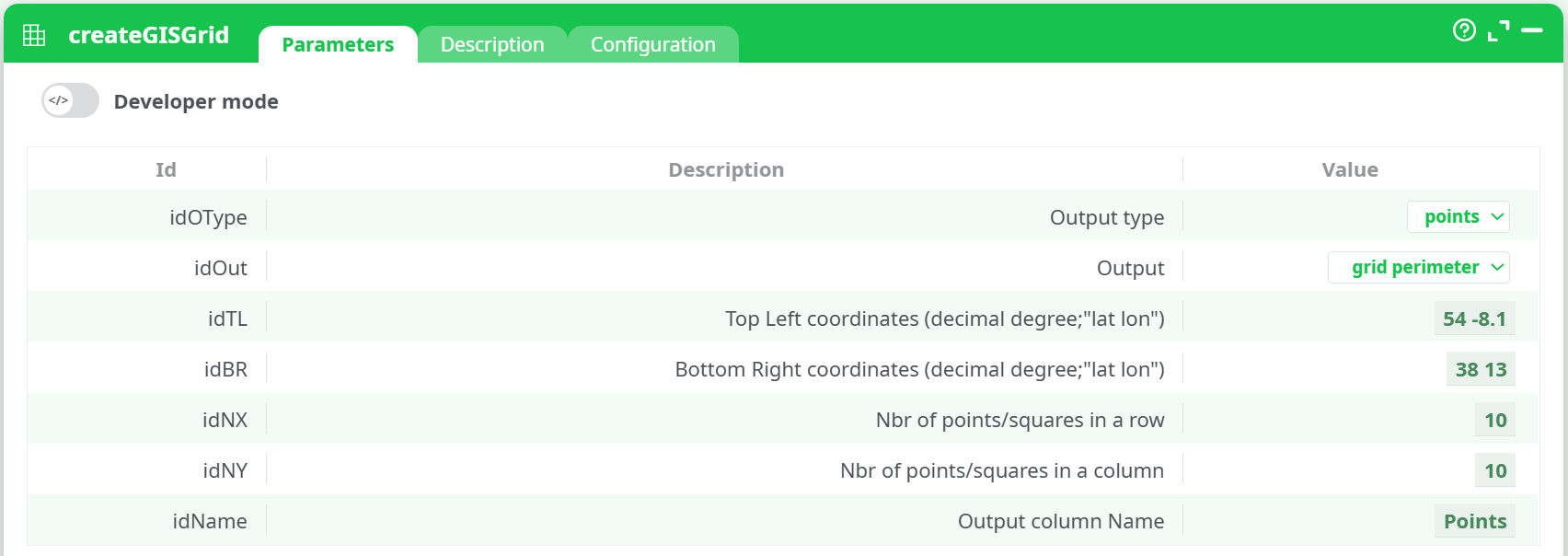Click the Description column header
This screenshot has height=556, width=1568.
pos(726,169)
